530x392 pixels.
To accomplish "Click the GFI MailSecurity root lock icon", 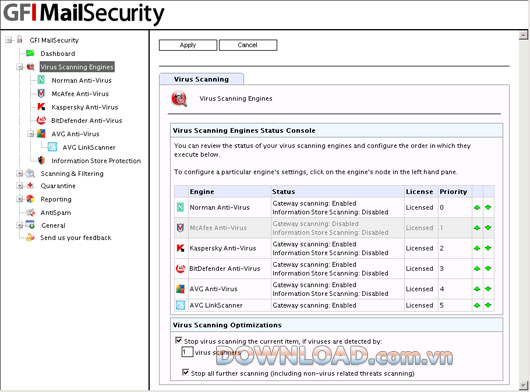I will click(20, 40).
